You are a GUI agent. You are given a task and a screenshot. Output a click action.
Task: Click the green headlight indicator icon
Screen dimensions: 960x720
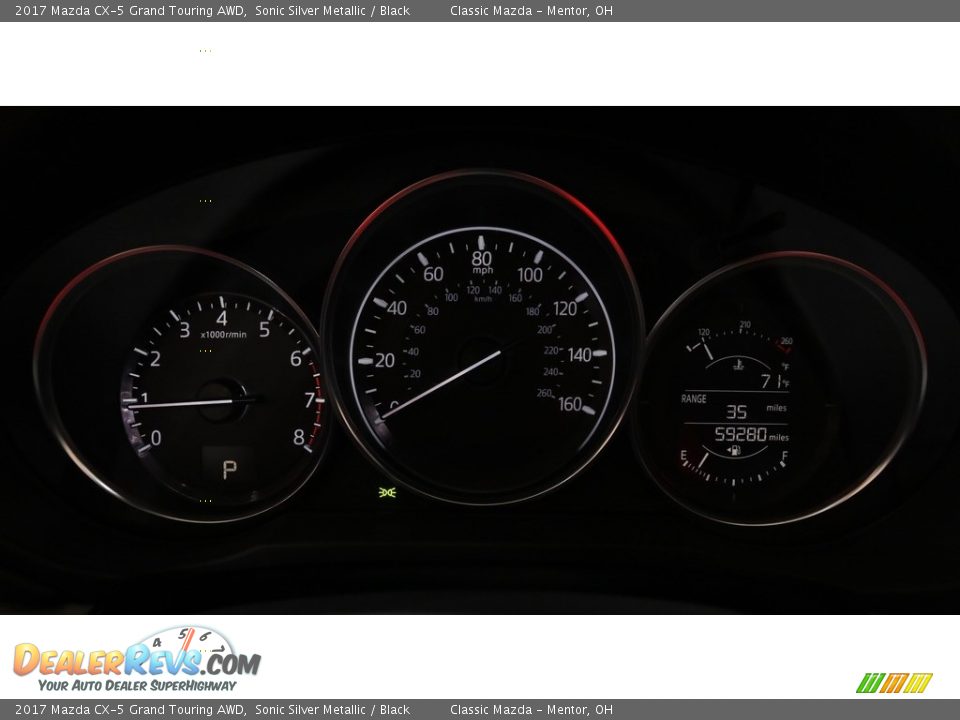(x=387, y=492)
